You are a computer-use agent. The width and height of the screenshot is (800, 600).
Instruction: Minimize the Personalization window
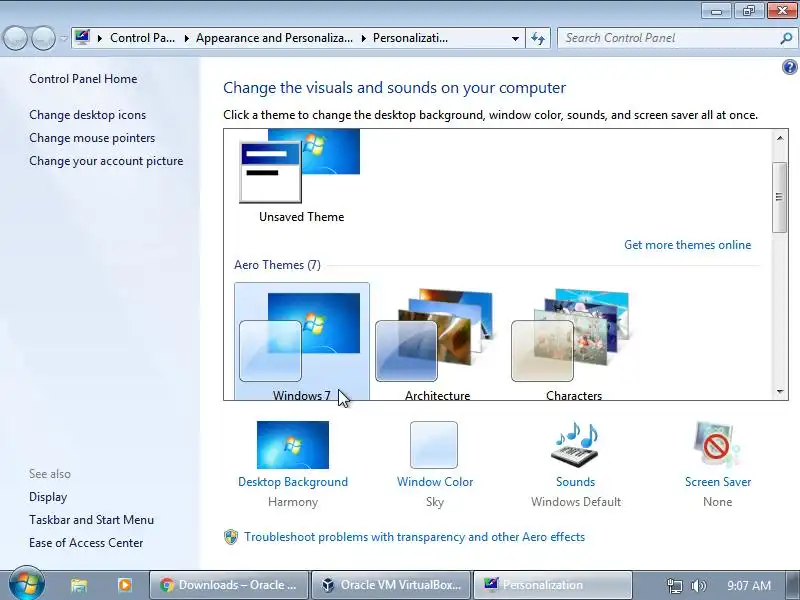716,11
